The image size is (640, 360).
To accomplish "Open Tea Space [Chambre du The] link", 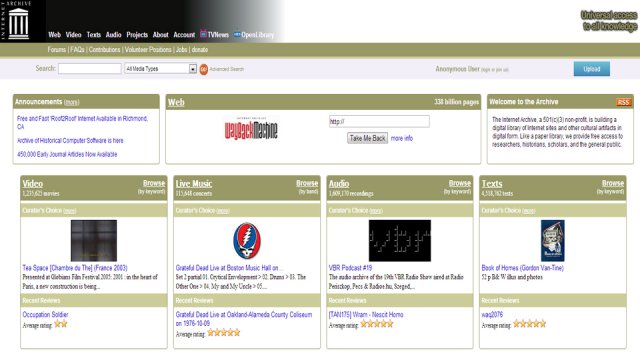I will (x=75, y=268).
